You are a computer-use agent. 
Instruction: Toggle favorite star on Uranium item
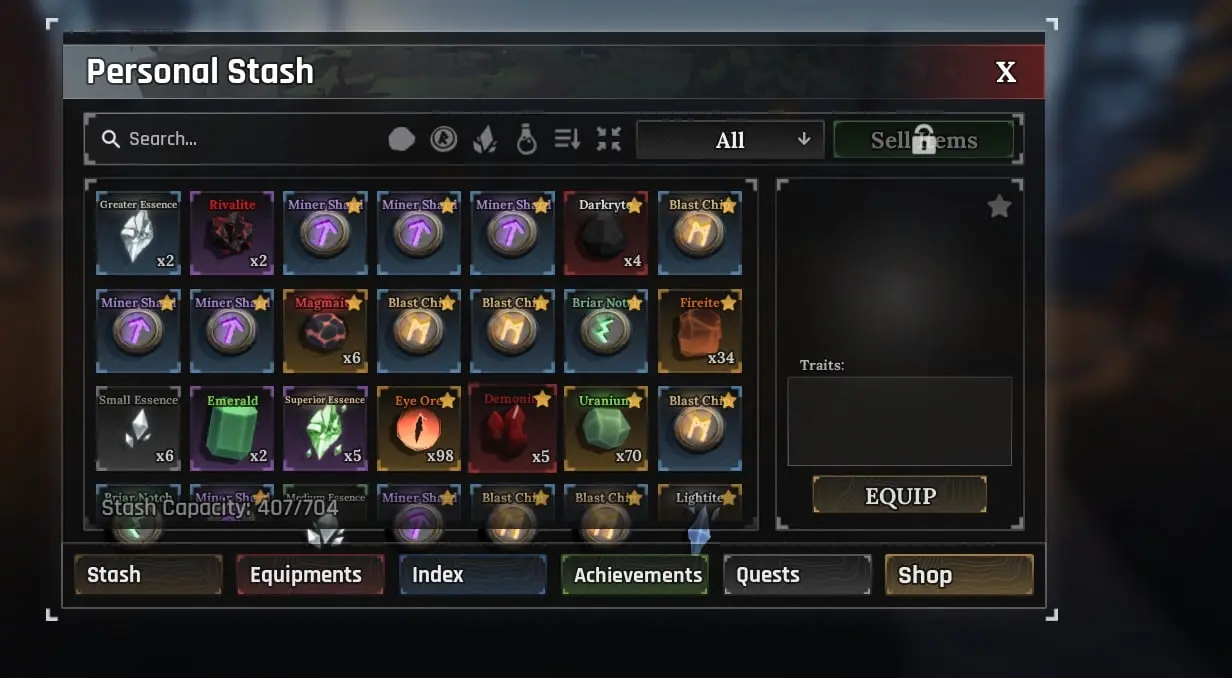click(634, 400)
